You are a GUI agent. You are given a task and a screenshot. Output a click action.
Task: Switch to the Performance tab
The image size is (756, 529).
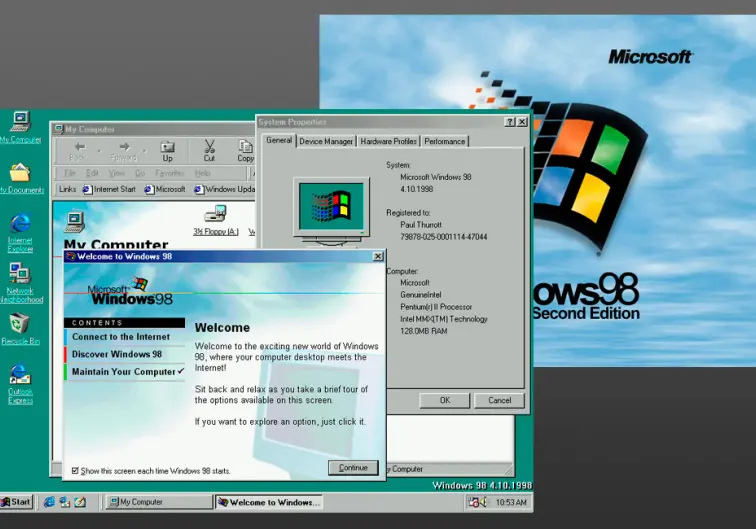[x=444, y=141]
